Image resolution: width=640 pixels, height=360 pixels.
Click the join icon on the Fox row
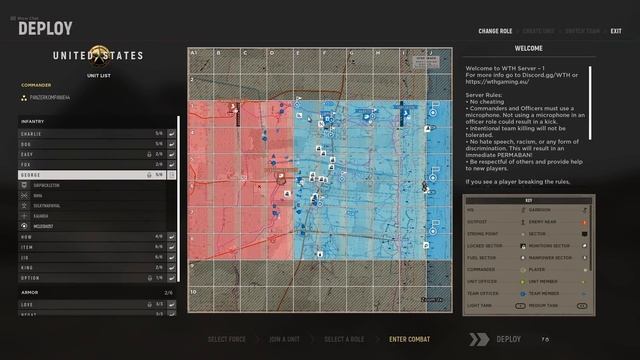coord(172,164)
